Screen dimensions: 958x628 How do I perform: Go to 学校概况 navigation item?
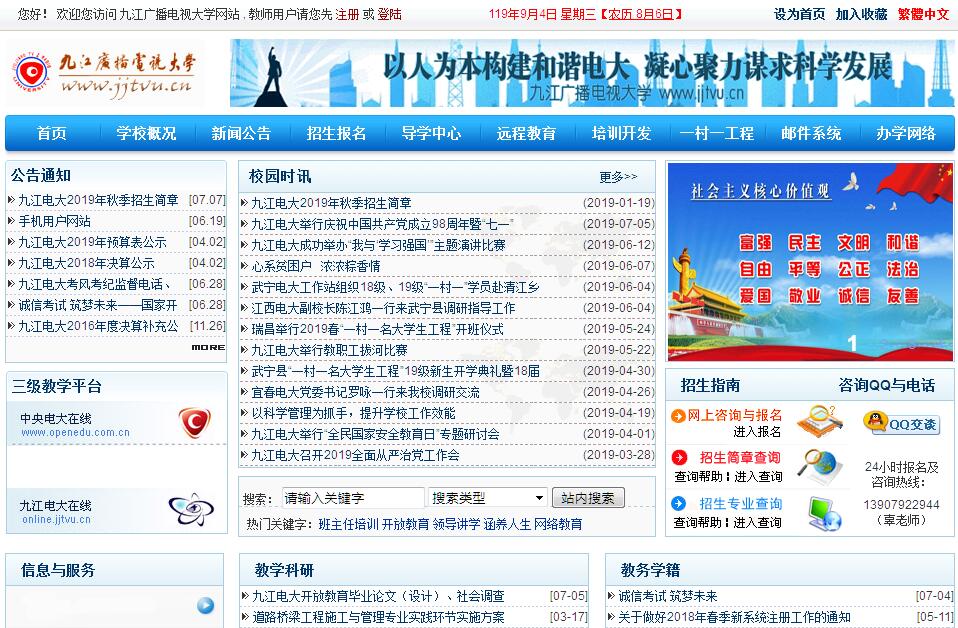pyautogui.click(x=146, y=134)
